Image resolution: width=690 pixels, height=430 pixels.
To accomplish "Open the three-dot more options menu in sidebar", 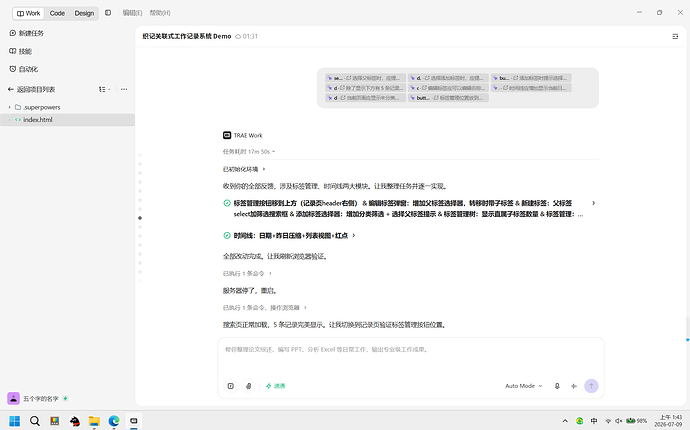I will tap(124, 89).
